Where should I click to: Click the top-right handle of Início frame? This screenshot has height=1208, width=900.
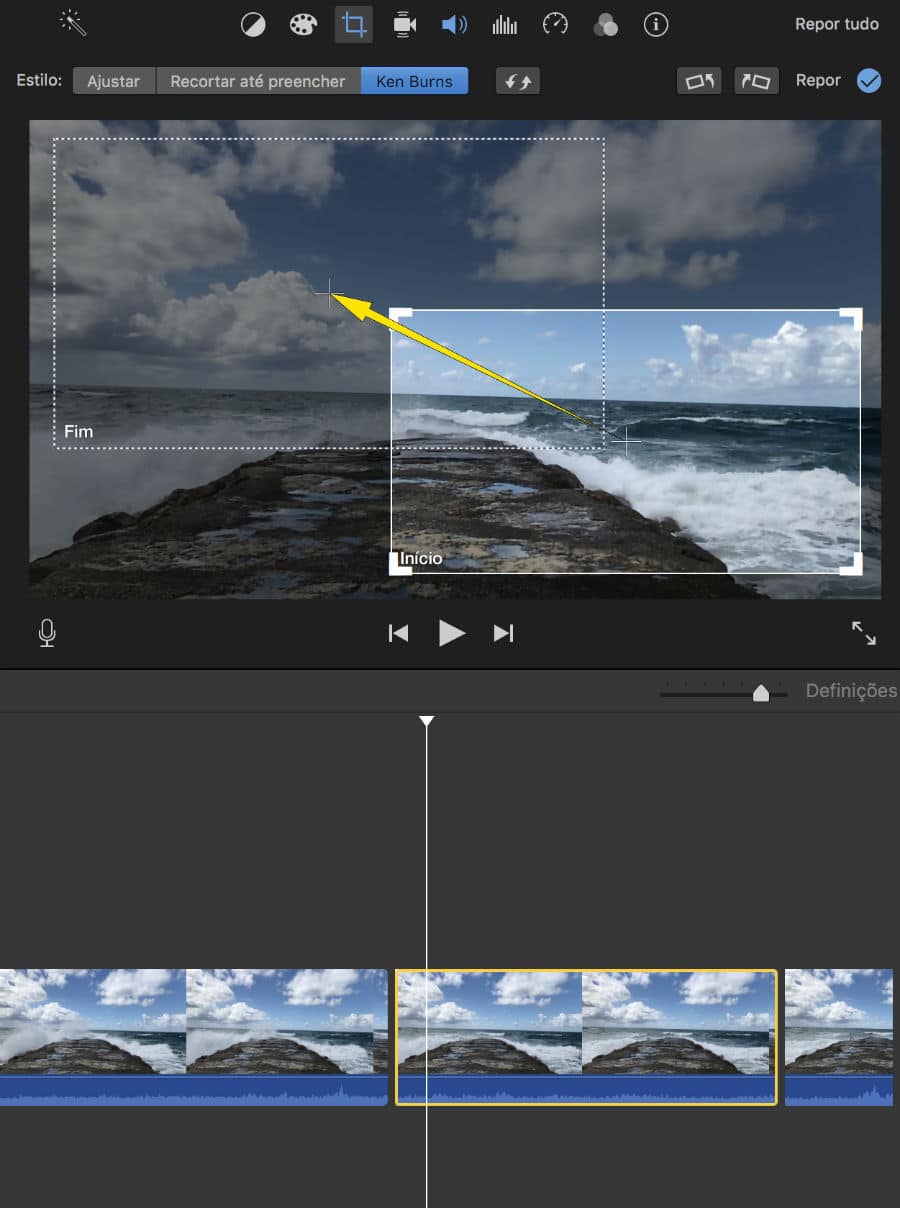point(852,317)
